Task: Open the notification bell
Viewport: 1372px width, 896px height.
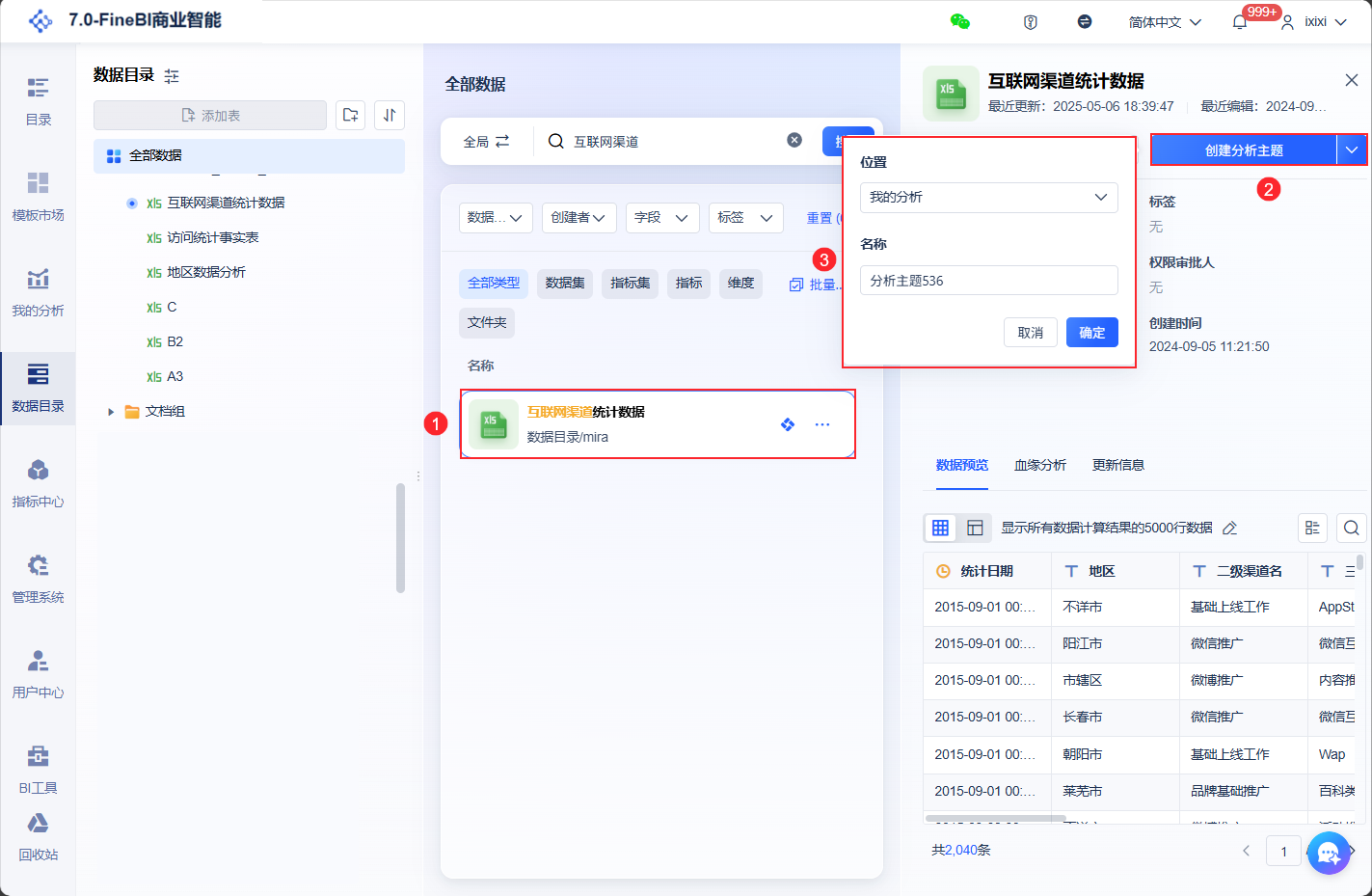Action: (1240, 21)
